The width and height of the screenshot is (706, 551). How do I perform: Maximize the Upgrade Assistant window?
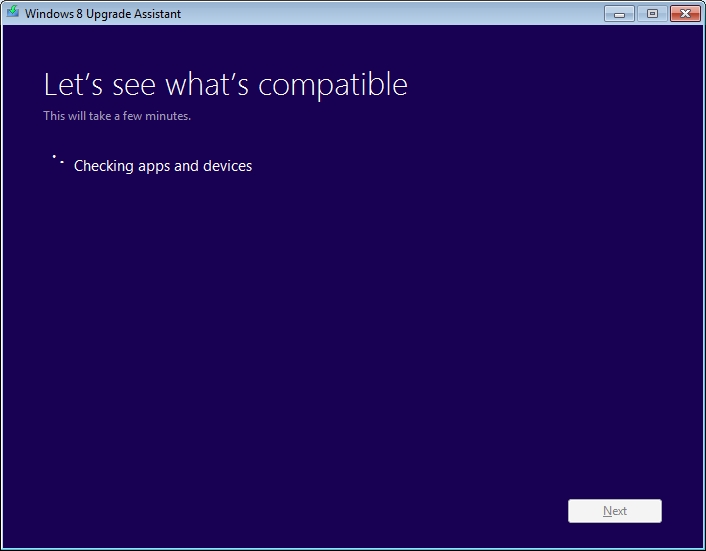coord(651,13)
